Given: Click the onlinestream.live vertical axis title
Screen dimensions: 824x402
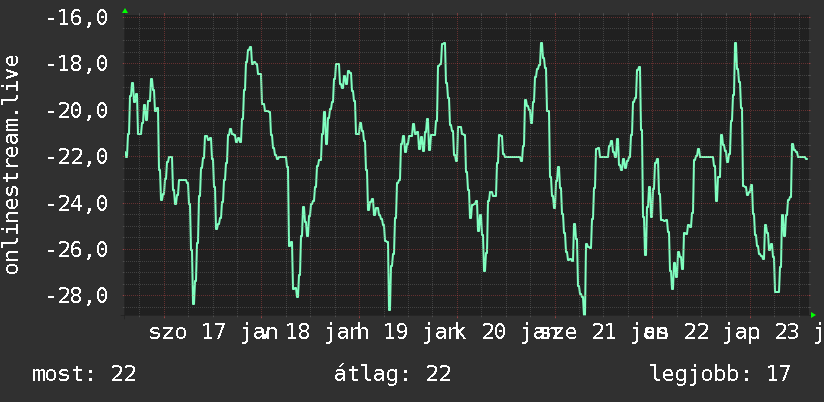Looking at the screenshot, I should click(x=11, y=164).
